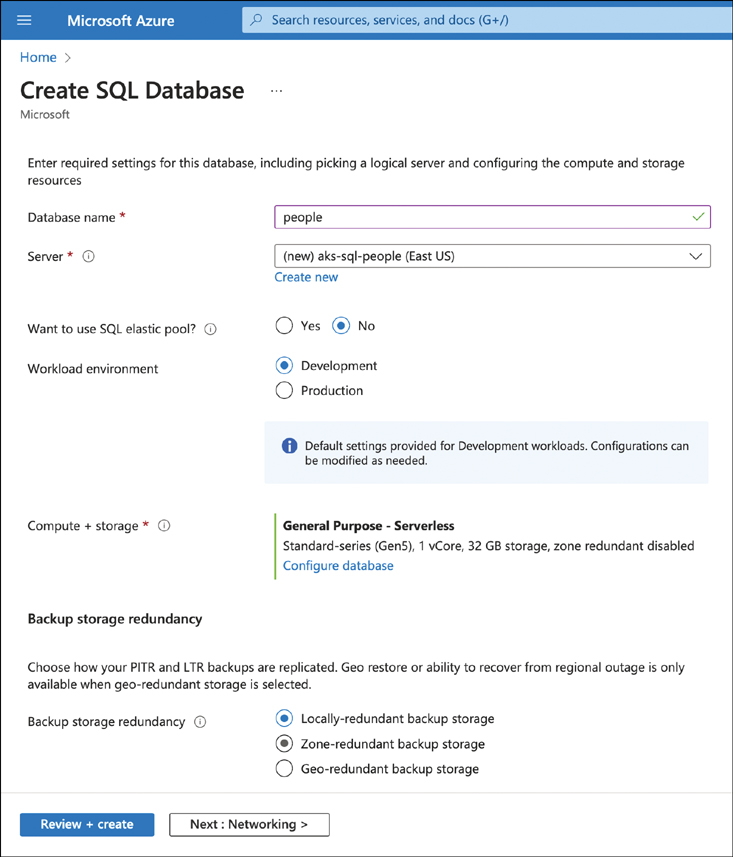Image resolution: width=733 pixels, height=857 pixels.
Task: Click the Backup storage redundancy info icon
Action: tap(200, 722)
